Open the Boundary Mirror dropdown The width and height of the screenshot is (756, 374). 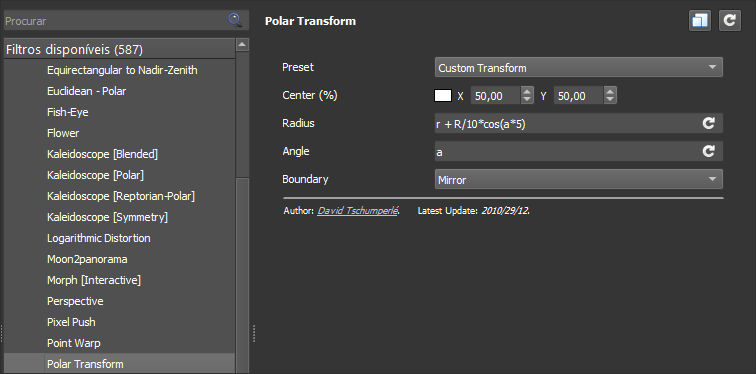(x=579, y=179)
